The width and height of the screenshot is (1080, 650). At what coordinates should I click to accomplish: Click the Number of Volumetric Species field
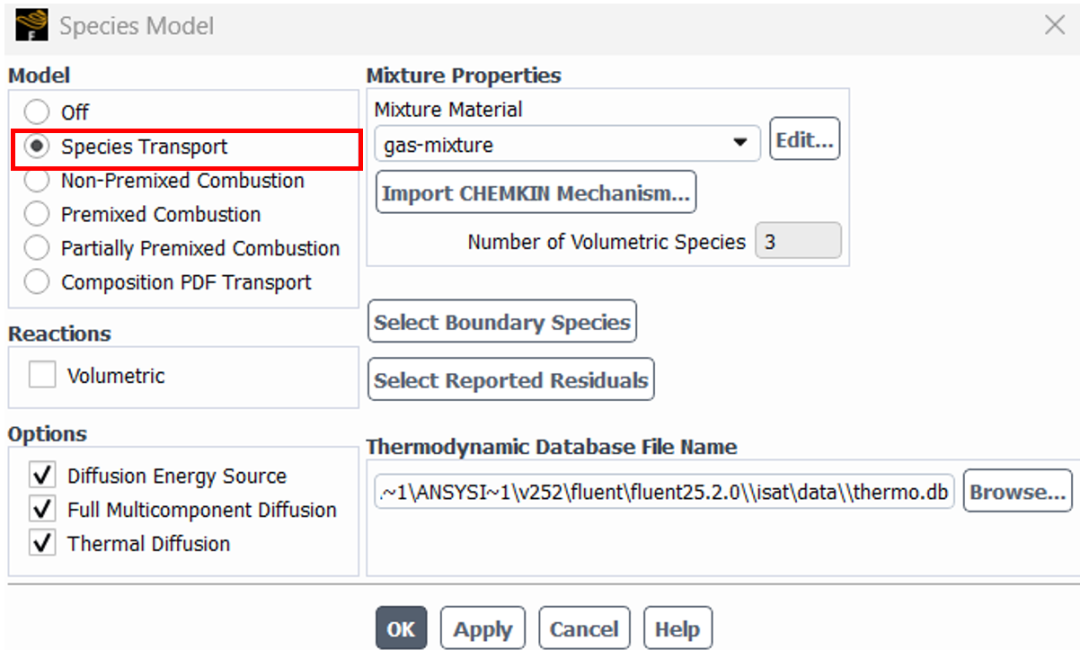(x=798, y=241)
